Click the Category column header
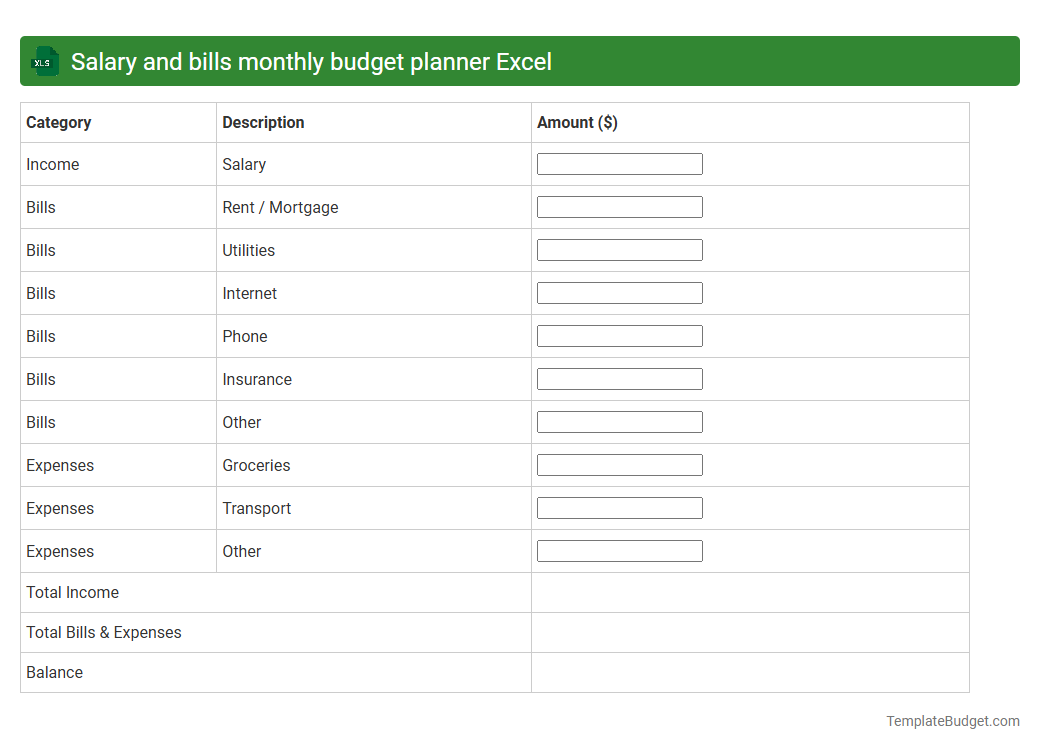The height and width of the screenshot is (750, 1040). pyautogui.click(x=59, y=122)
